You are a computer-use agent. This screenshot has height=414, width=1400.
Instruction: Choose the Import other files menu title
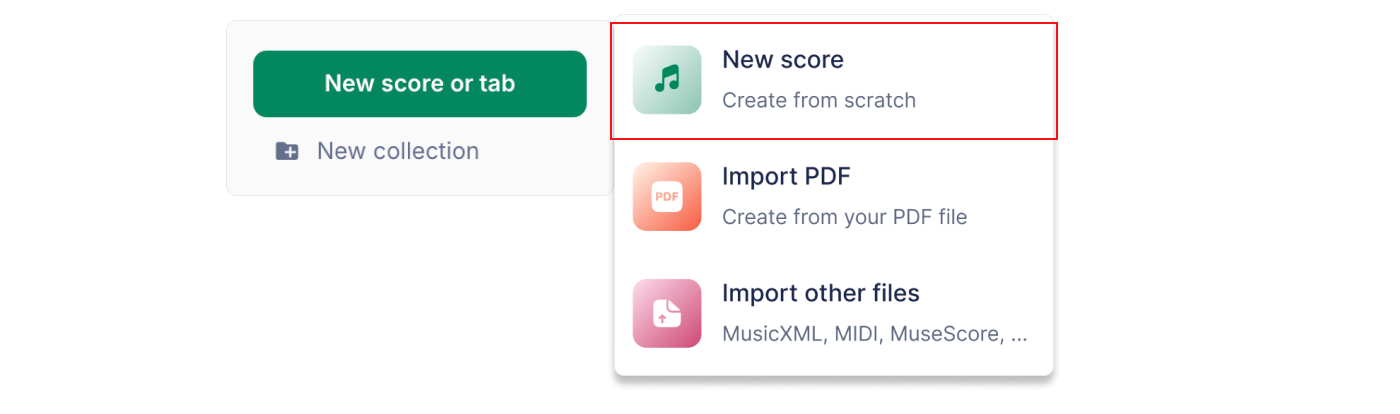click(x=821, y=293)
